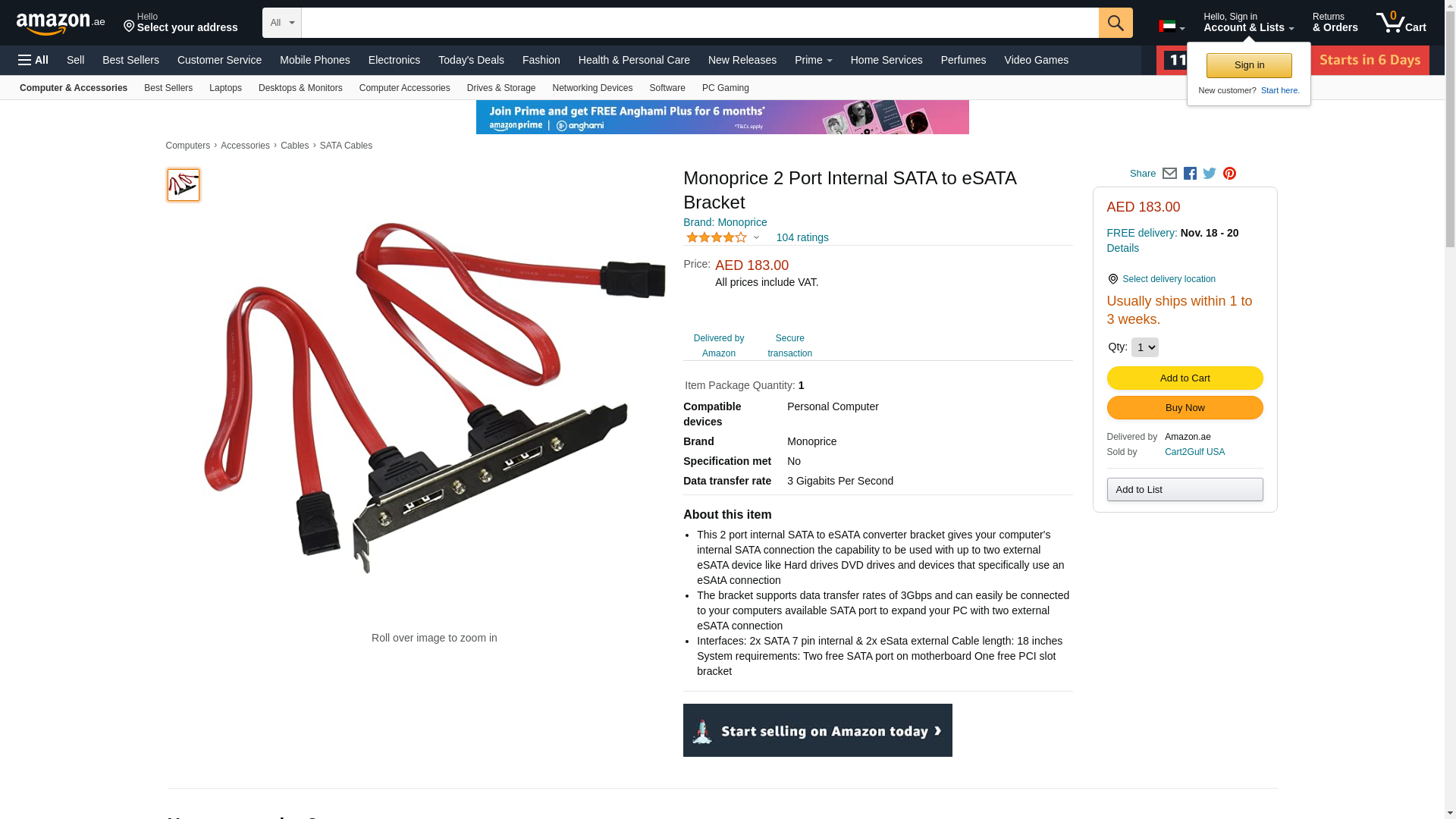Expand the star ratings breakdown
Screen dimensions: 1456x819
point(723,237)
